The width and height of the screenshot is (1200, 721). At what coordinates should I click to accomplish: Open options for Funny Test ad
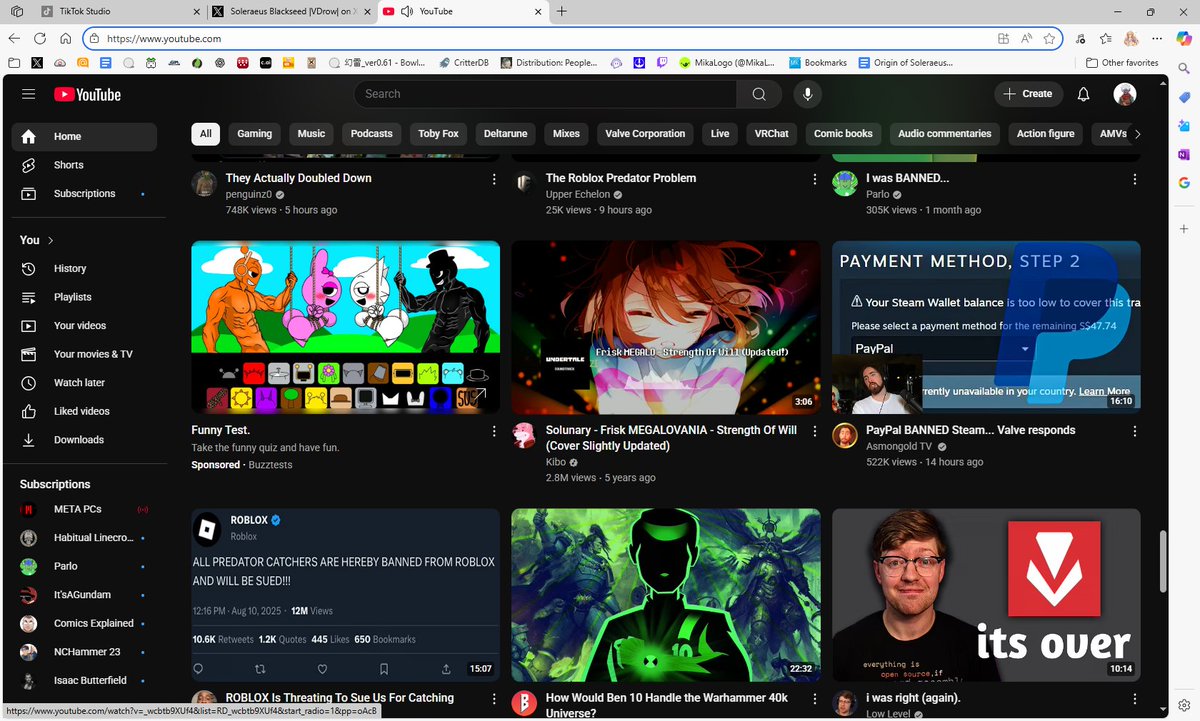[x=494, y=431]
